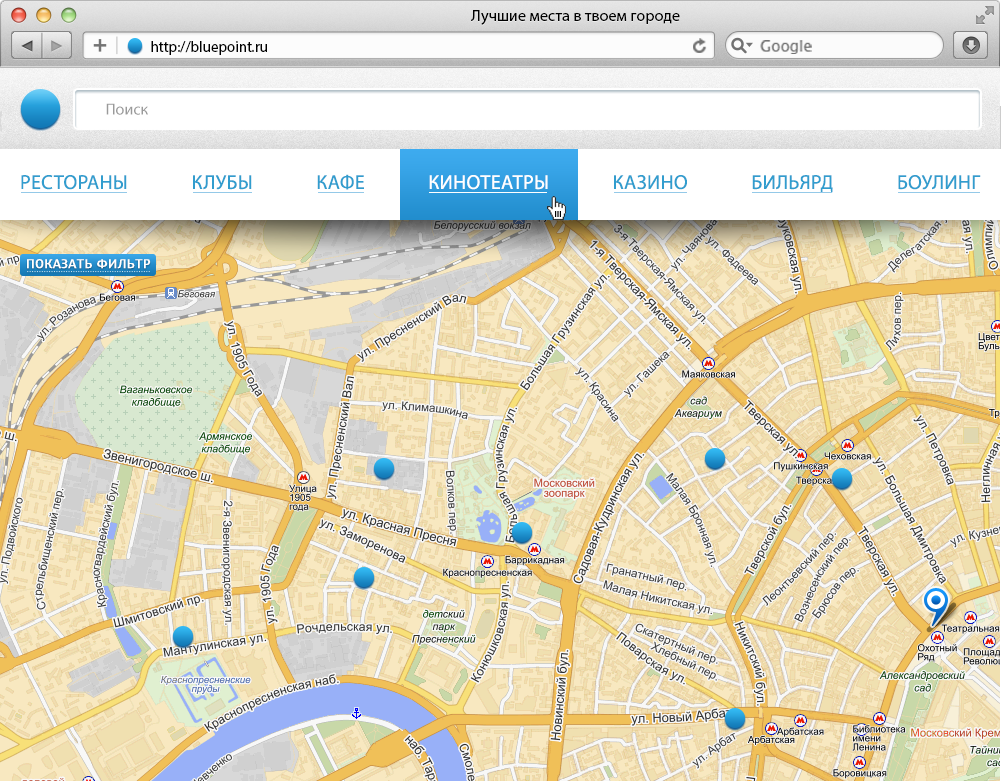Go to the Бильярд category
The width and height of the screenshot is (1001, 781).
(x=792, y=183)
